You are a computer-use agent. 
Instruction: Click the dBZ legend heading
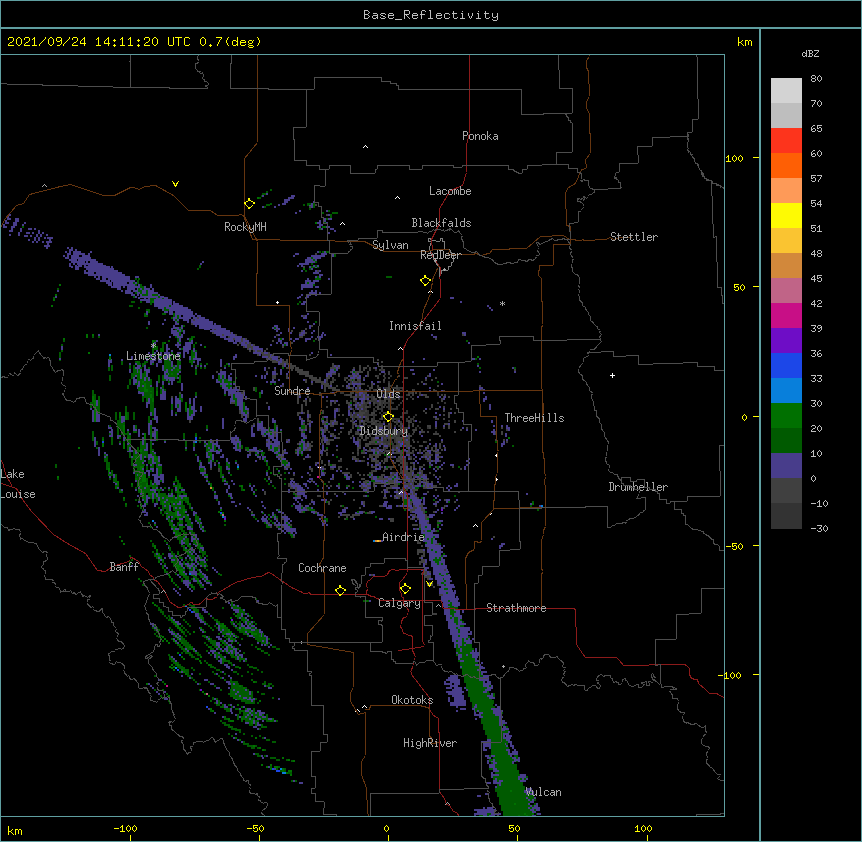click(x=810, y=54)
